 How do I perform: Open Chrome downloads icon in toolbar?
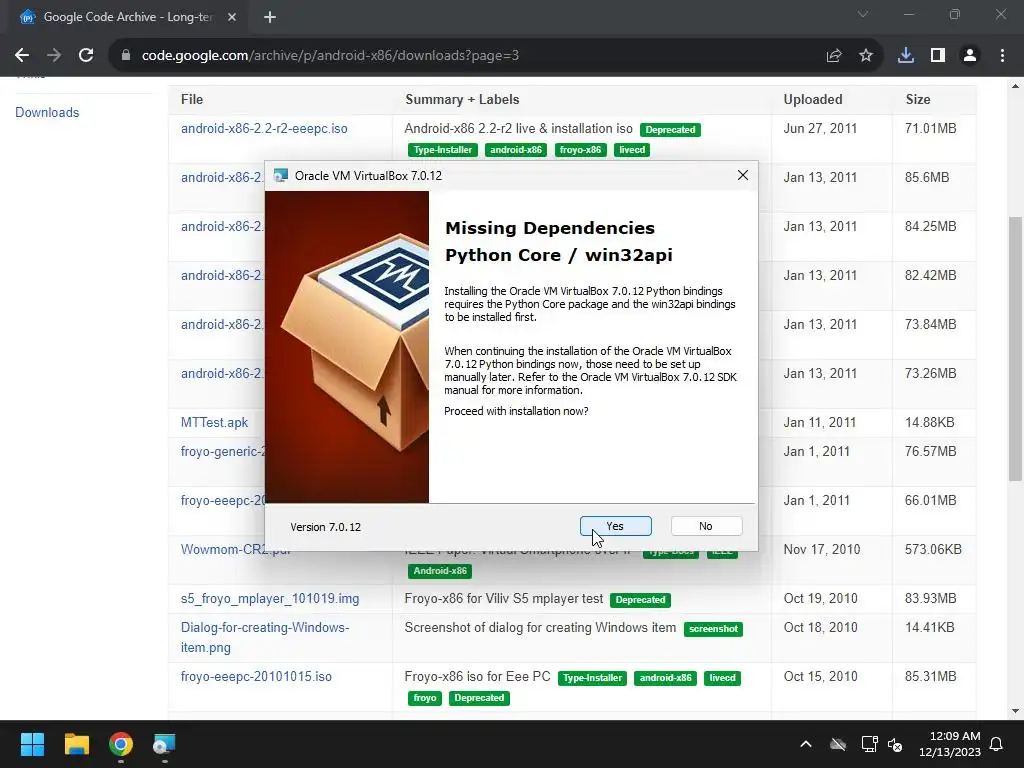click(906, 56)
